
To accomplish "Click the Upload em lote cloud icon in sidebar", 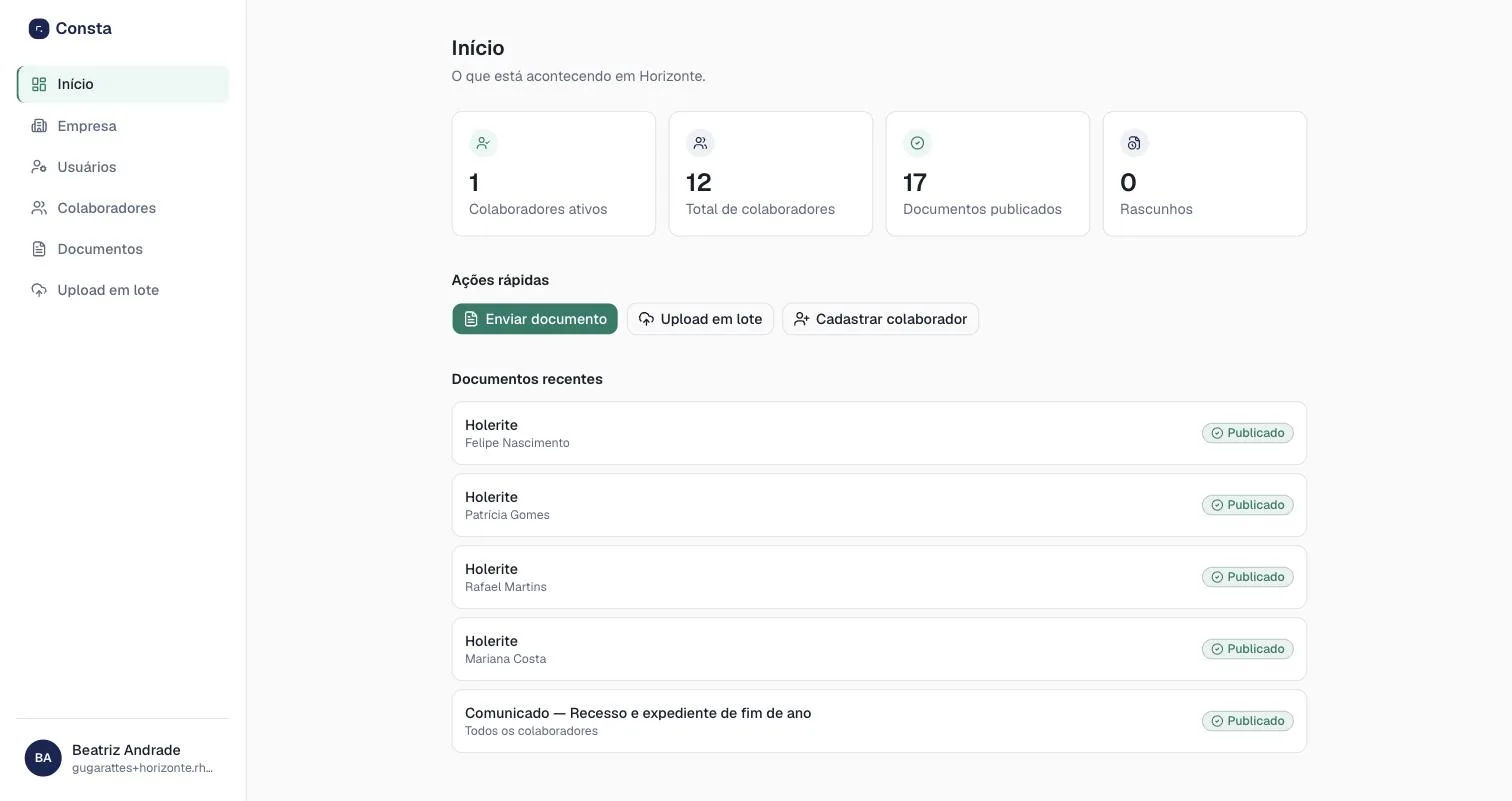I will pos(39,290).
